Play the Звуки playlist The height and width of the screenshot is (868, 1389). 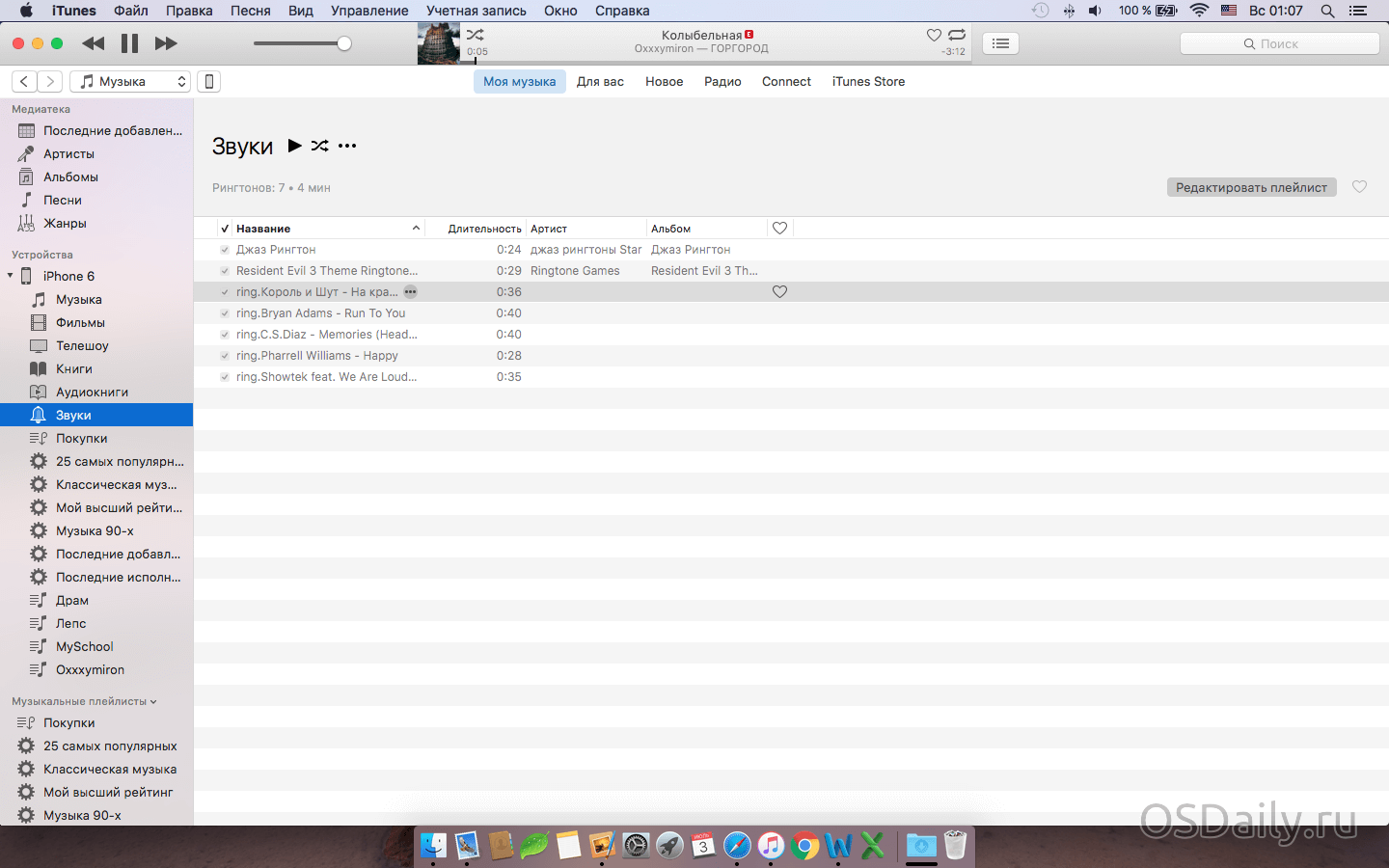tap(295, 146)
